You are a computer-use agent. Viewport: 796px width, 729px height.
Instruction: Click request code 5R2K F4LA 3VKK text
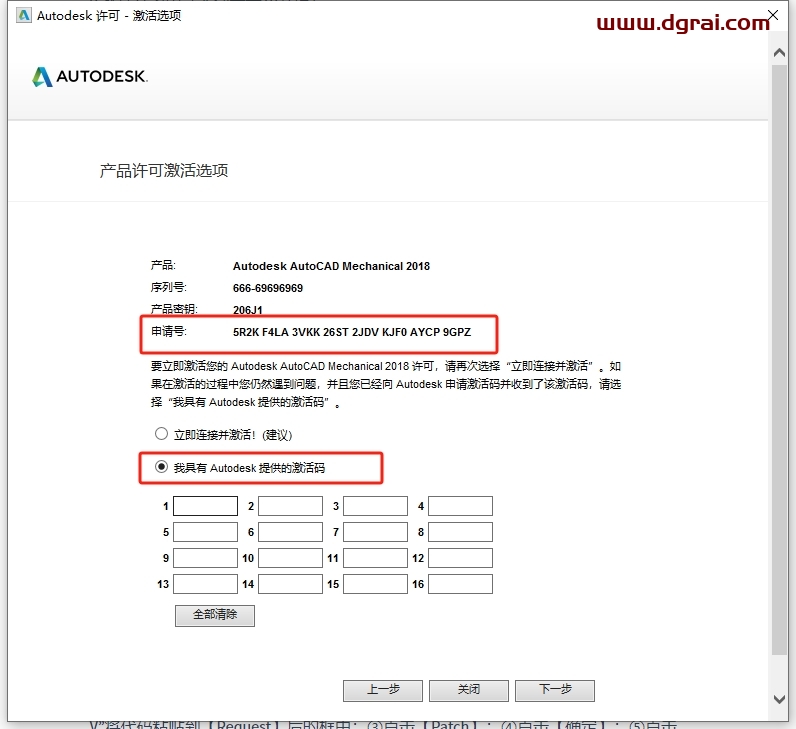[x=352, y=332]
